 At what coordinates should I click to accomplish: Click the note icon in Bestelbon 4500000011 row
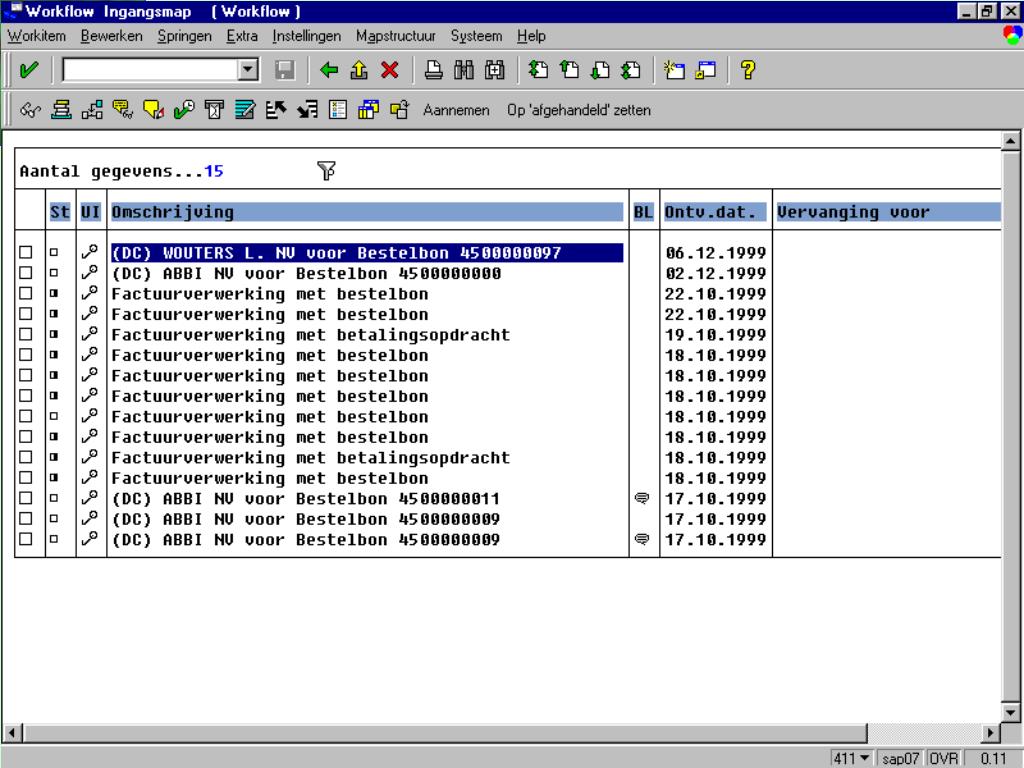(x=642, y=499)
